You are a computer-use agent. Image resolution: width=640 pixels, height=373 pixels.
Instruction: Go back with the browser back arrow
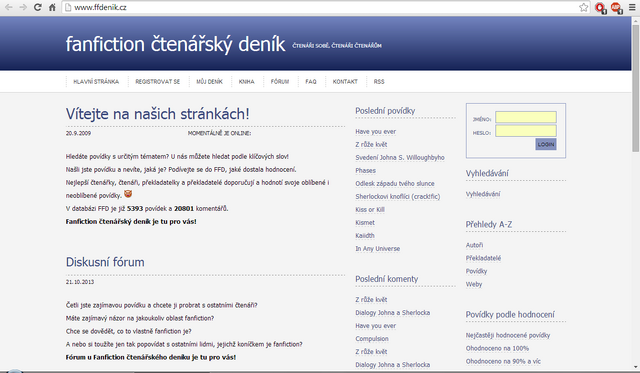[9, 7]
